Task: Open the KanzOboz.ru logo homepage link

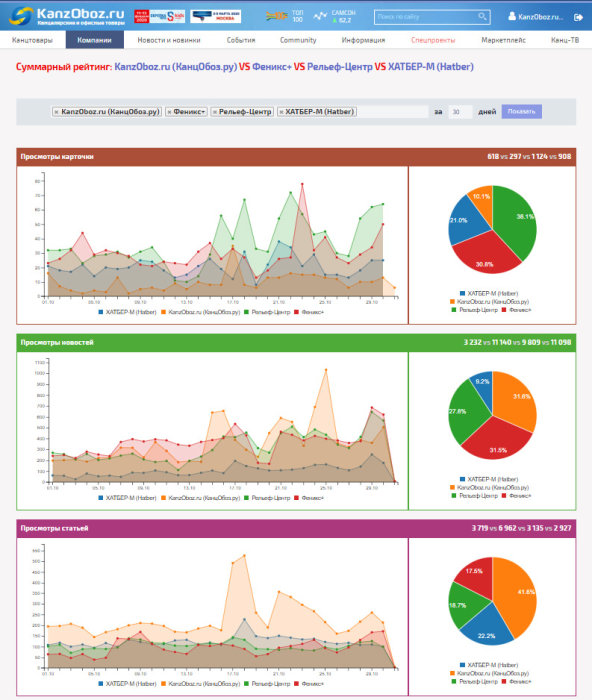Action: (x=67, y=16)
